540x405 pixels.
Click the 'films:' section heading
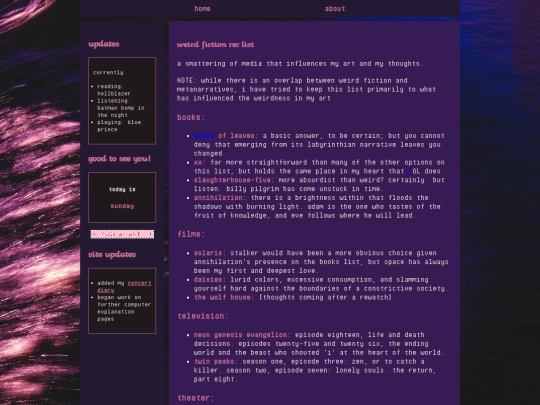click(x=191, y=234)
